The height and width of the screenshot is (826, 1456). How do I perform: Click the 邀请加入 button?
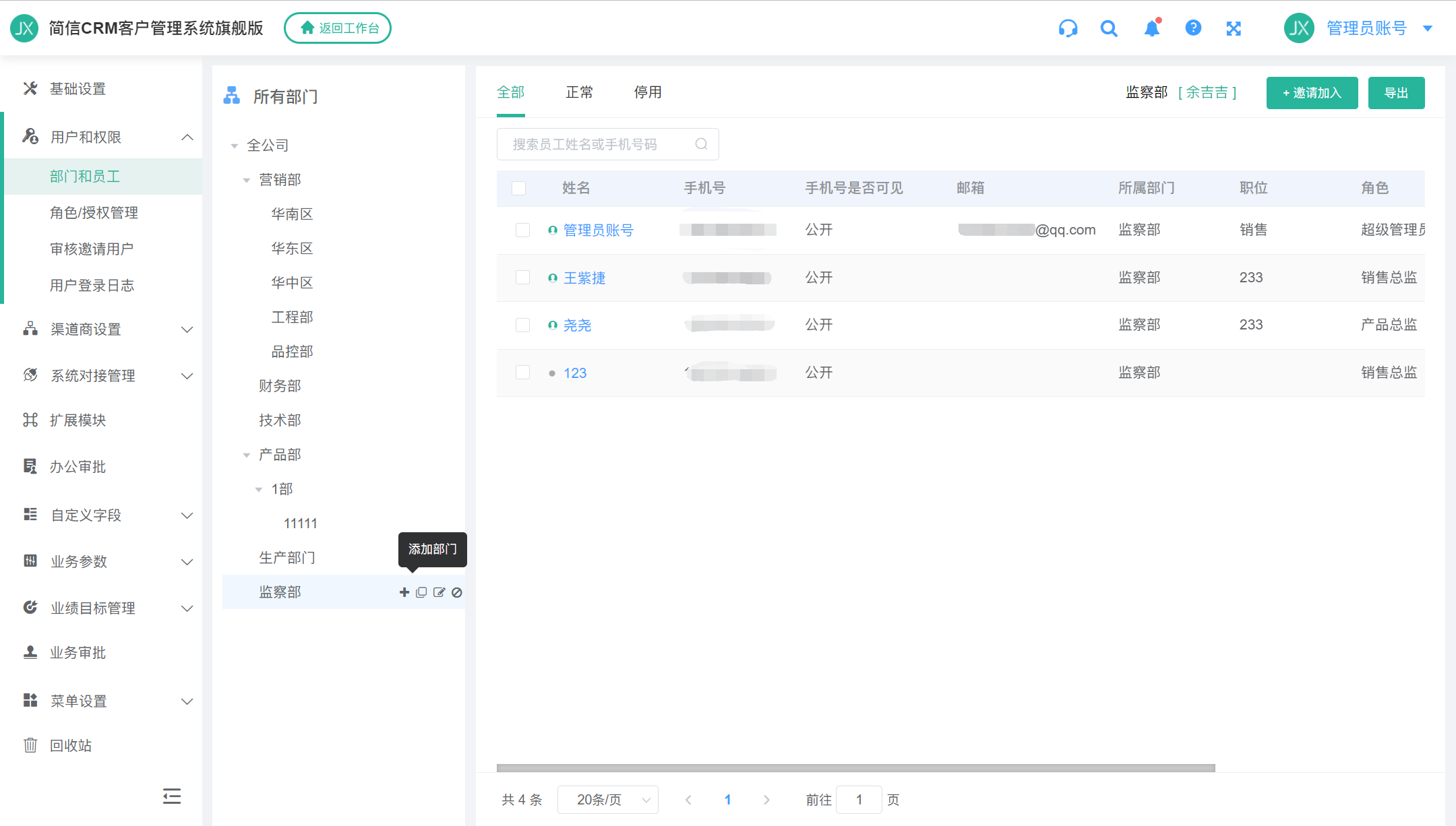1312,93
